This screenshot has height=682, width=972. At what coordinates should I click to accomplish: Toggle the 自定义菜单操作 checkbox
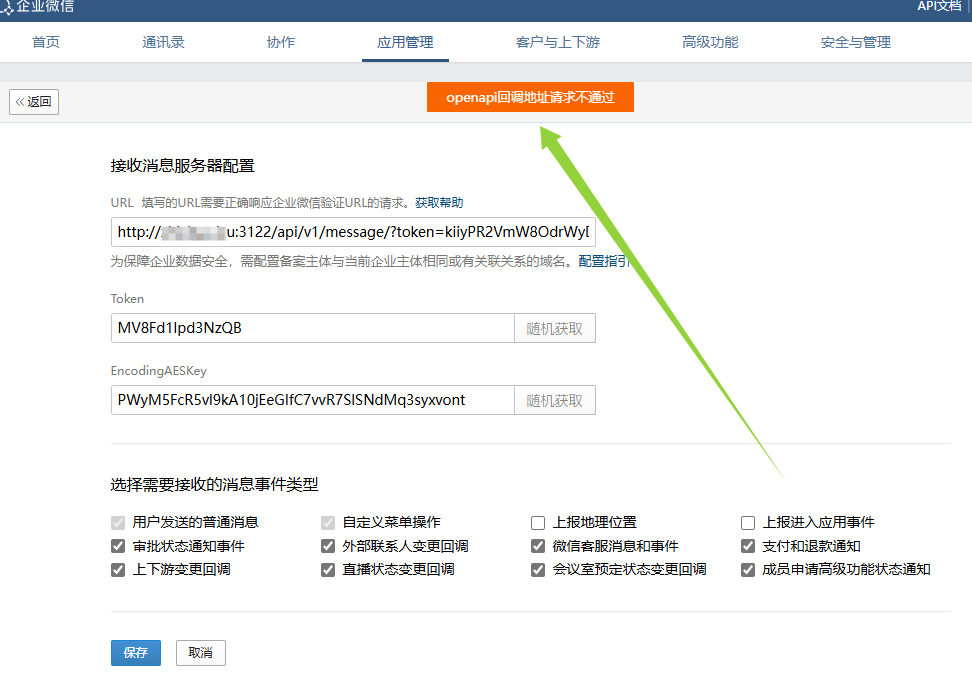pos(328,523)
